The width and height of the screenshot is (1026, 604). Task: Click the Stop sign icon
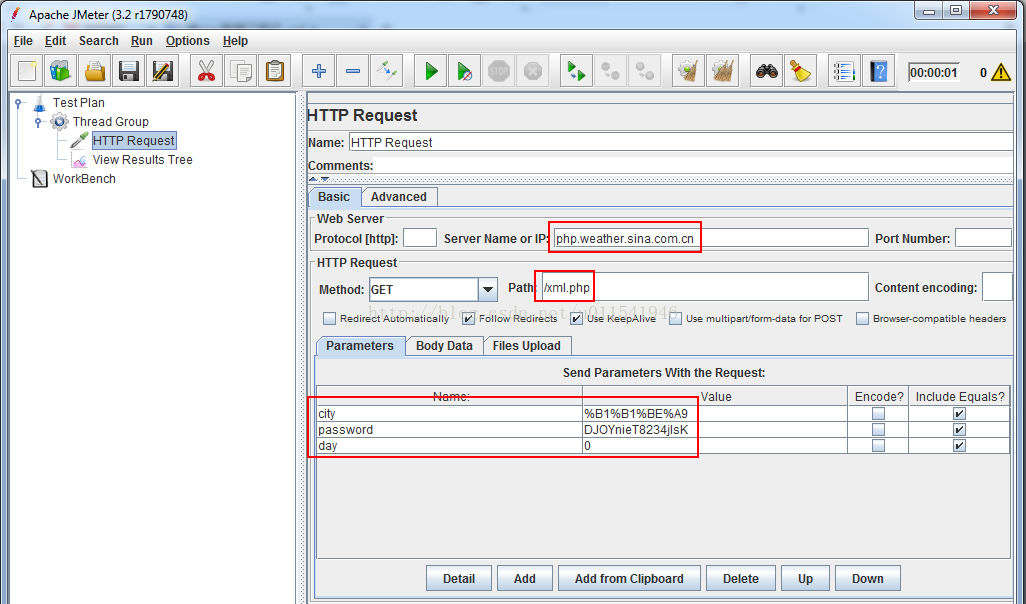click(499, 71)
